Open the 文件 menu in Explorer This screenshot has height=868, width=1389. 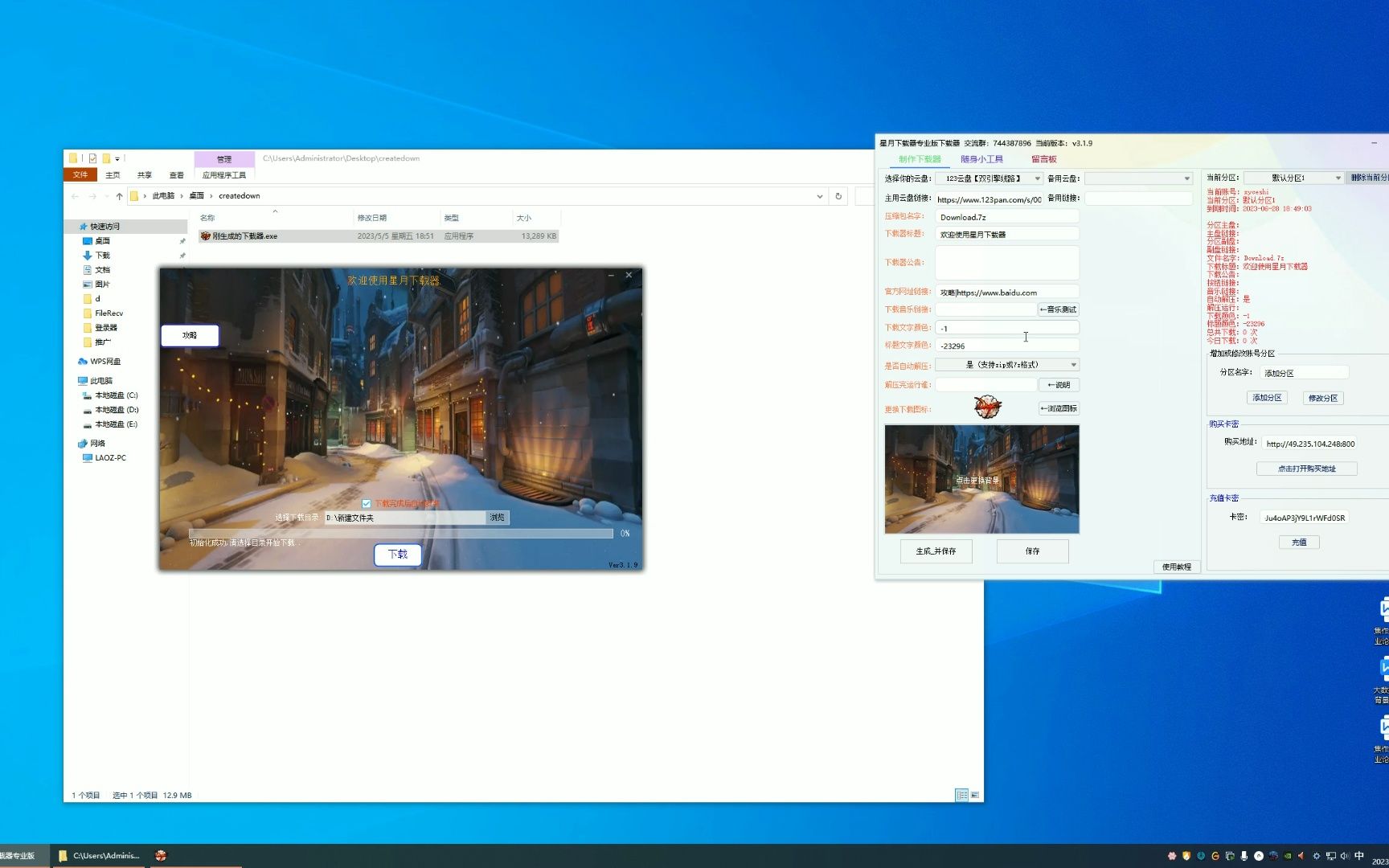click(x=80, y=174)
